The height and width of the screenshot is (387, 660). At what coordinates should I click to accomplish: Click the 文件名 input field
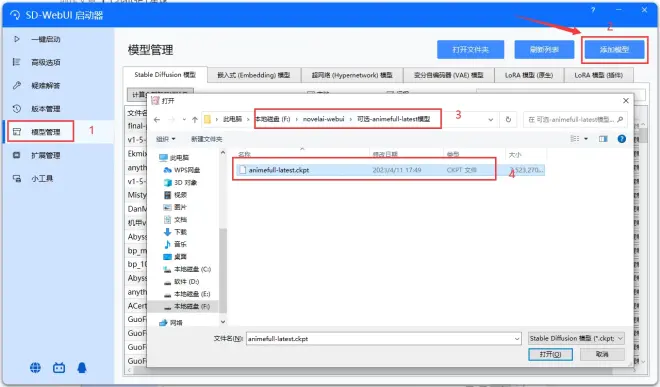click(383, 339)
